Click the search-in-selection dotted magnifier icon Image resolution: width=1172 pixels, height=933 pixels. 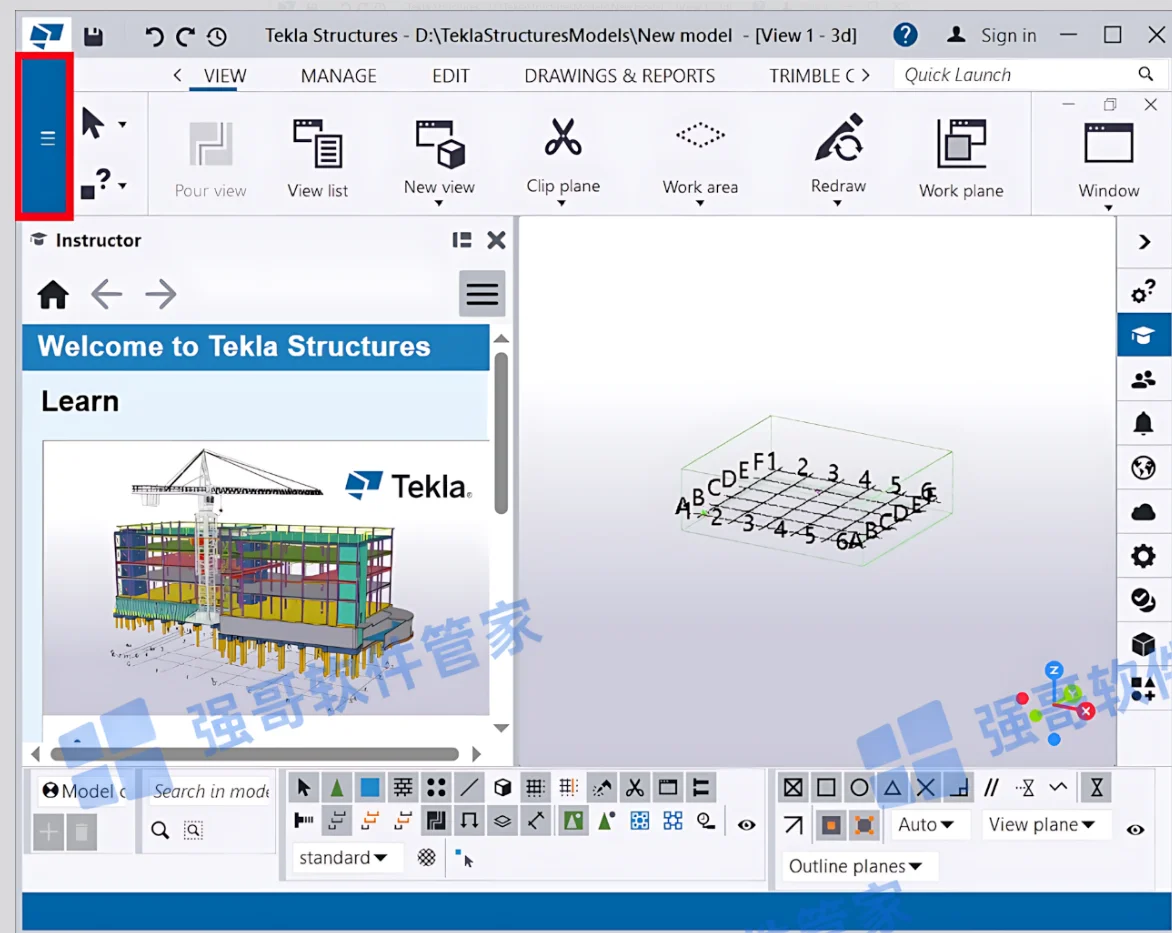point(193,830)
